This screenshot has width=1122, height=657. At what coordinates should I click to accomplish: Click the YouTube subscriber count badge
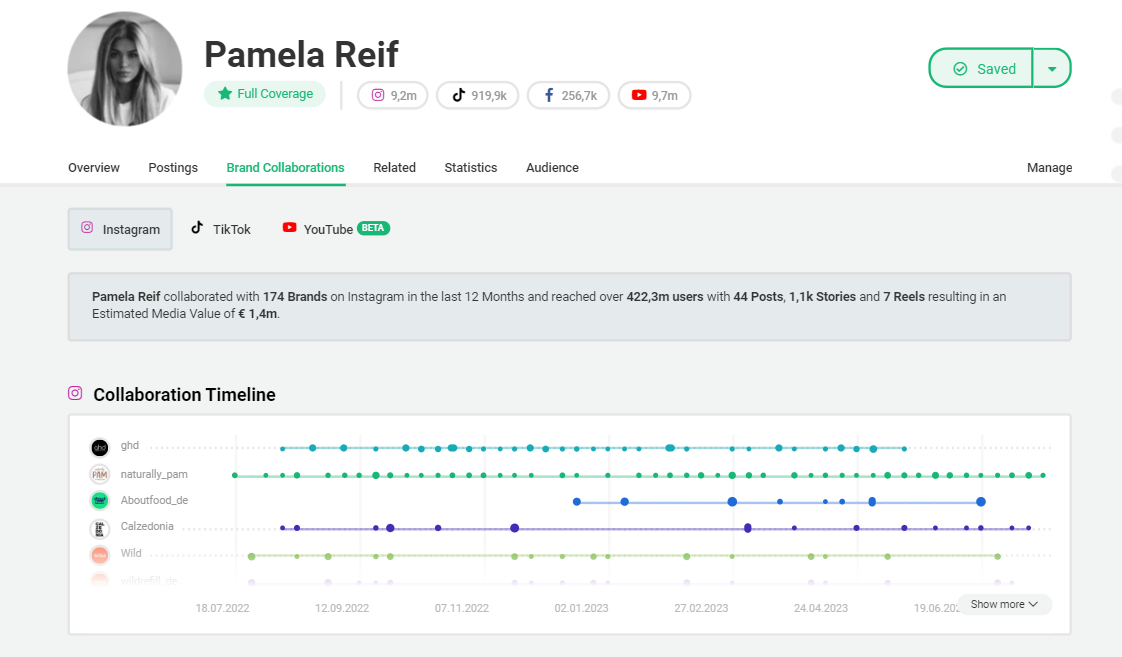point(654,96)
